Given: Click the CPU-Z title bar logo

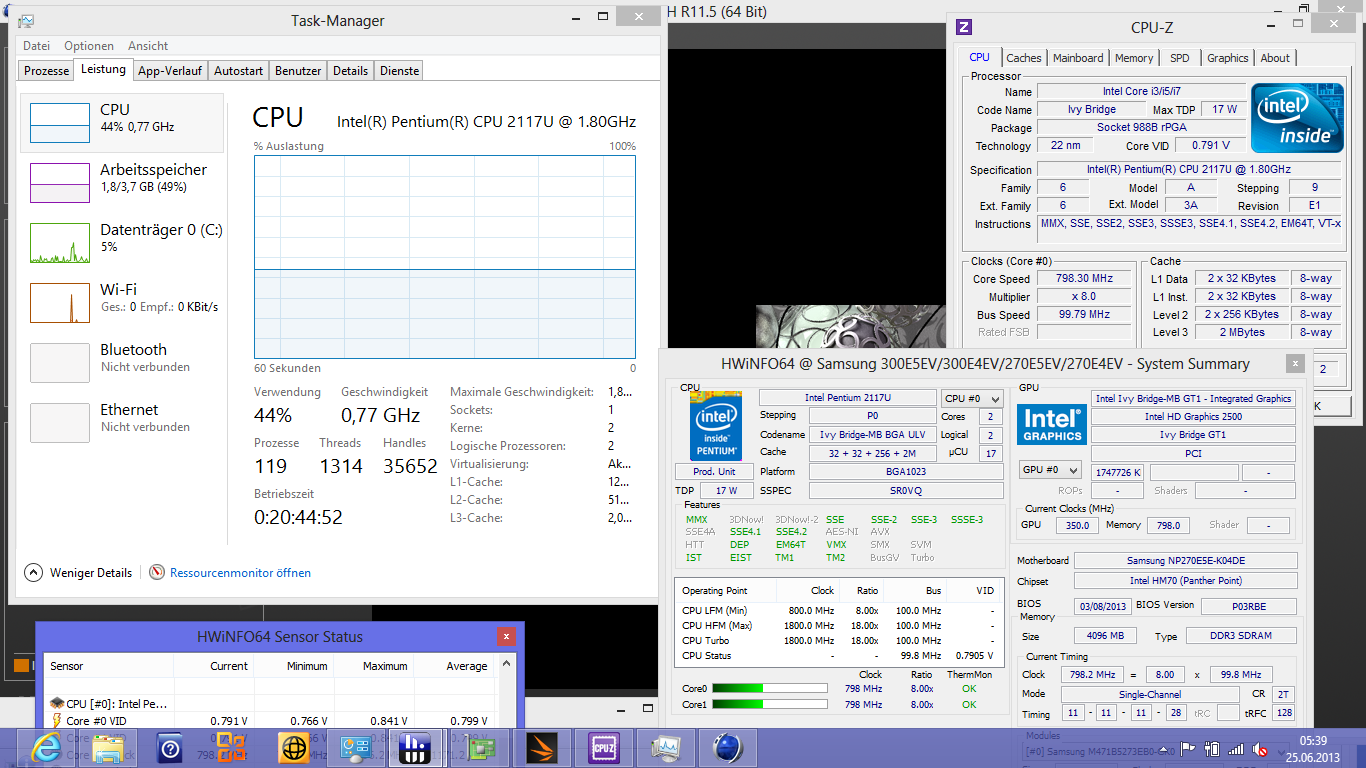Looking at the screenshot, I should tap(964, 27).
